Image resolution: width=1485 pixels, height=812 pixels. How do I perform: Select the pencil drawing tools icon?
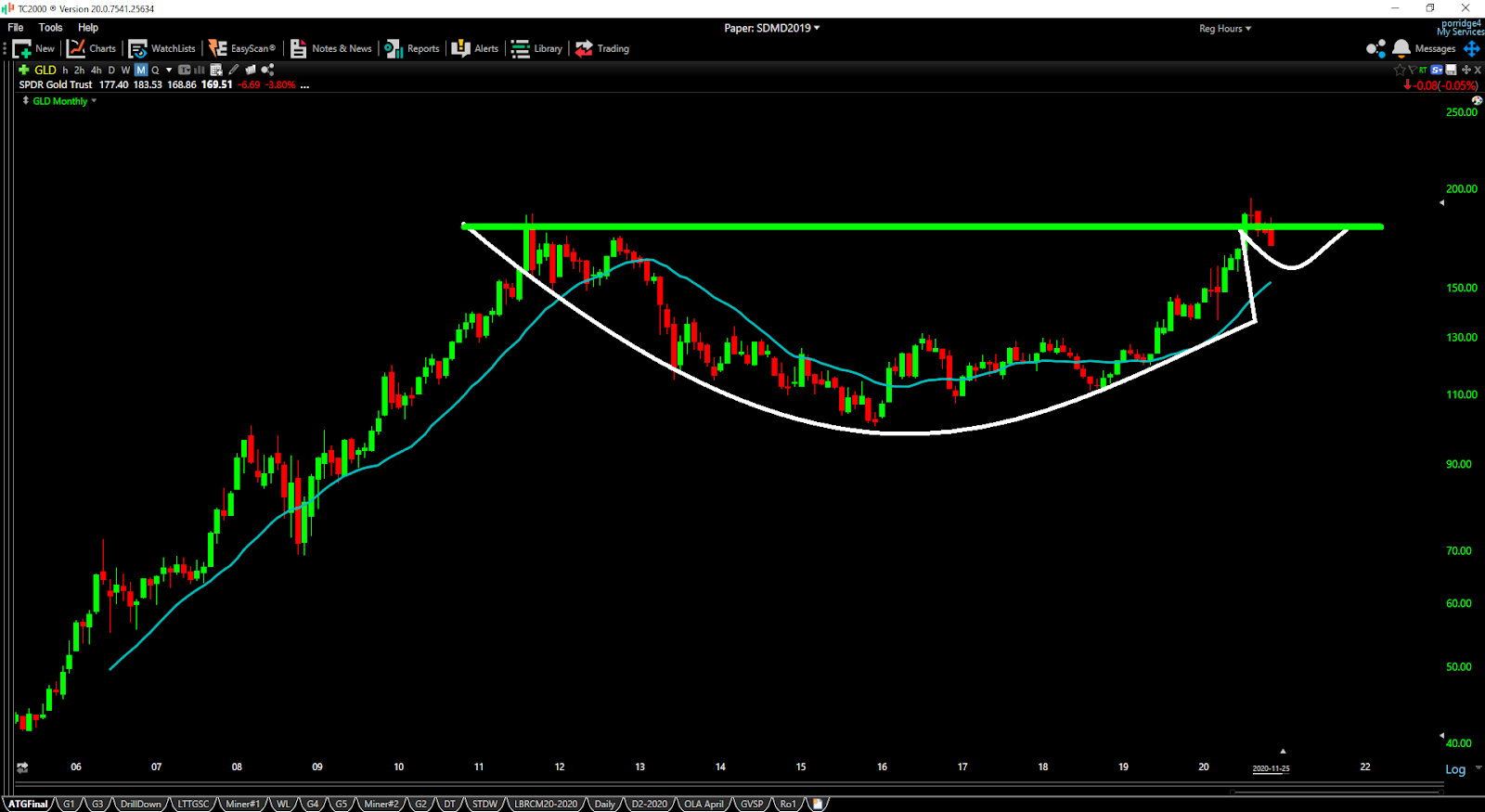click(x=234, y=70)
